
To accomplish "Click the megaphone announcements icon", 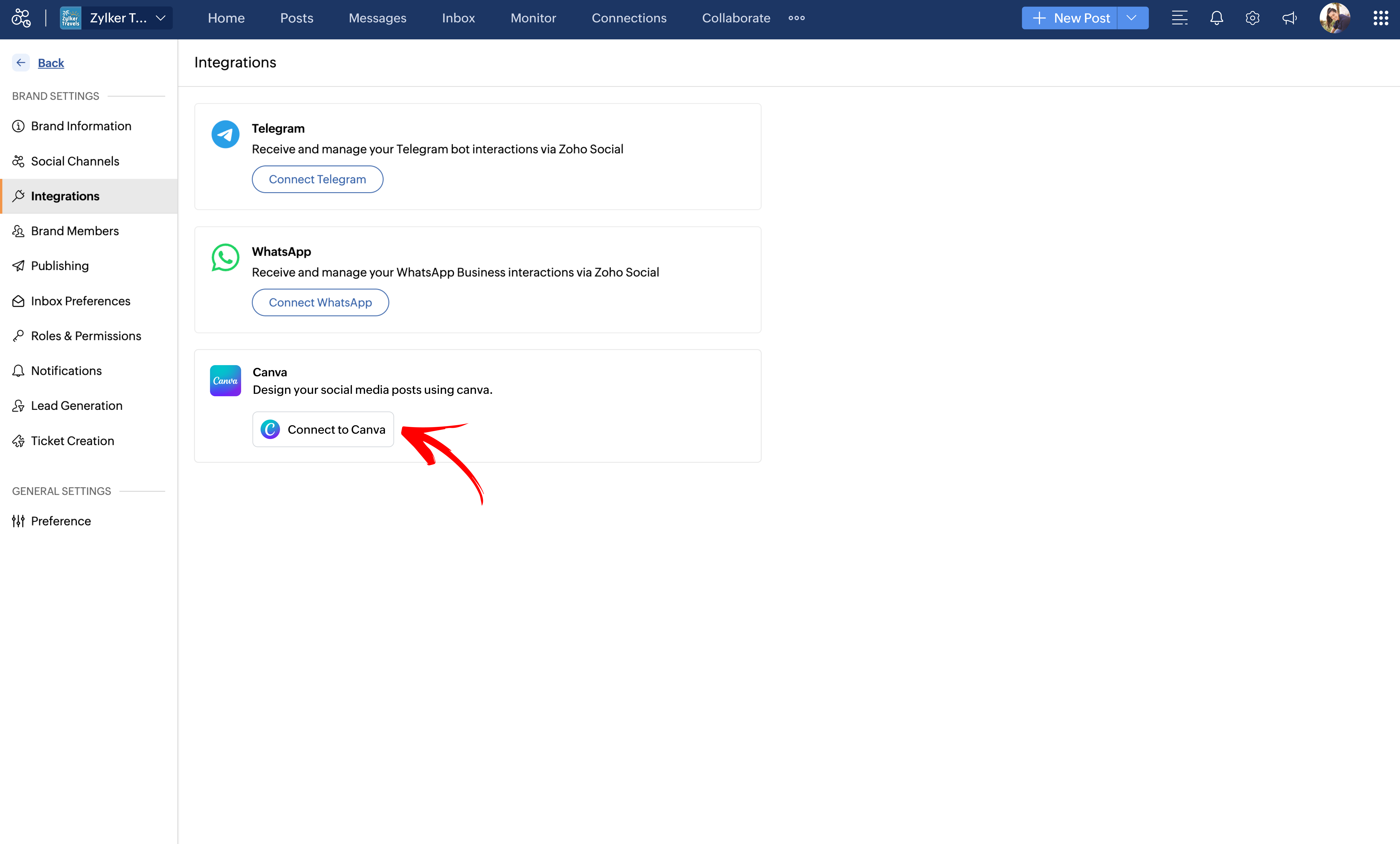I will (1289, 18).
